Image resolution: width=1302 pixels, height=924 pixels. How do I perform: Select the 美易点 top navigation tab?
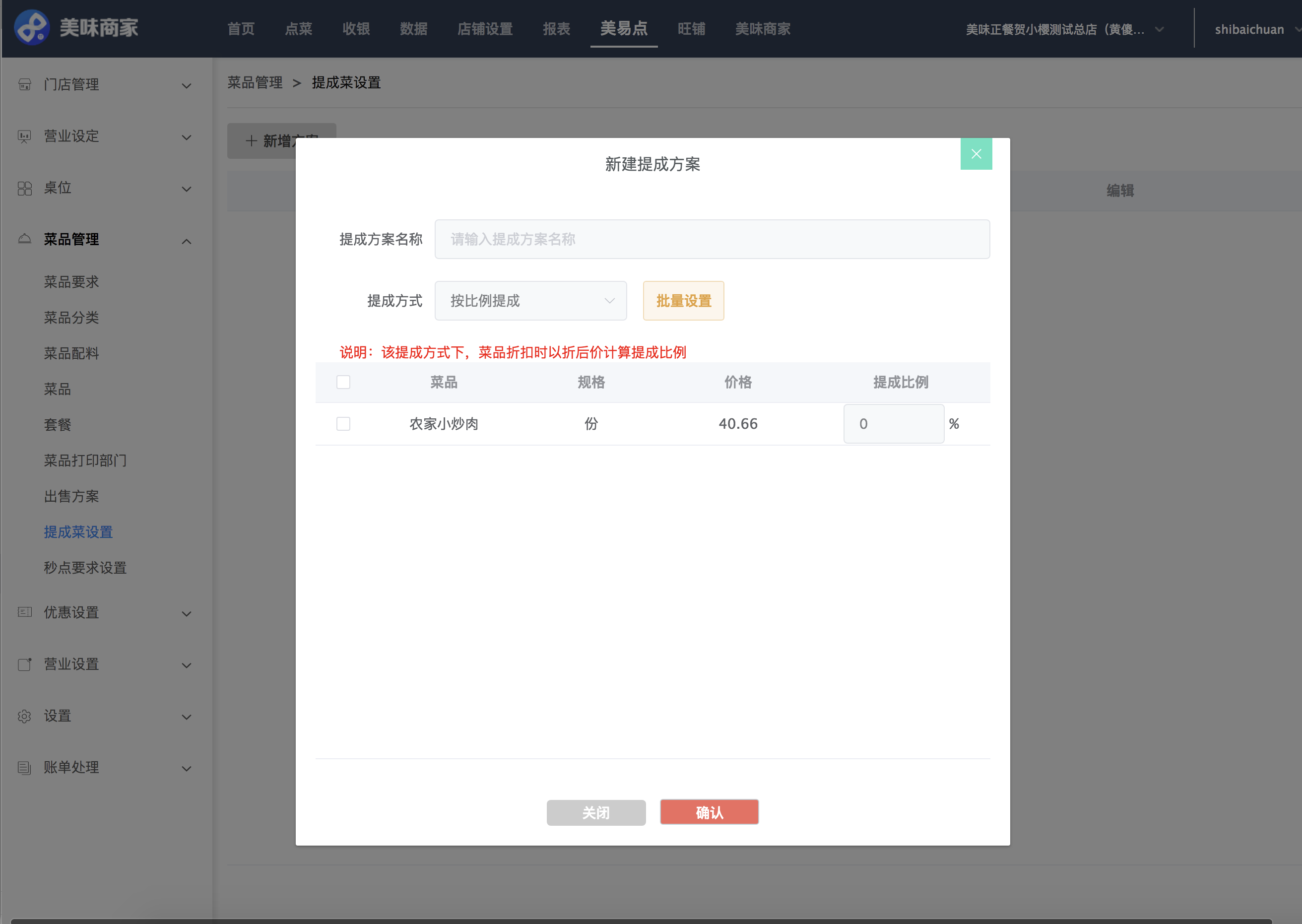[x=623, y=28]
